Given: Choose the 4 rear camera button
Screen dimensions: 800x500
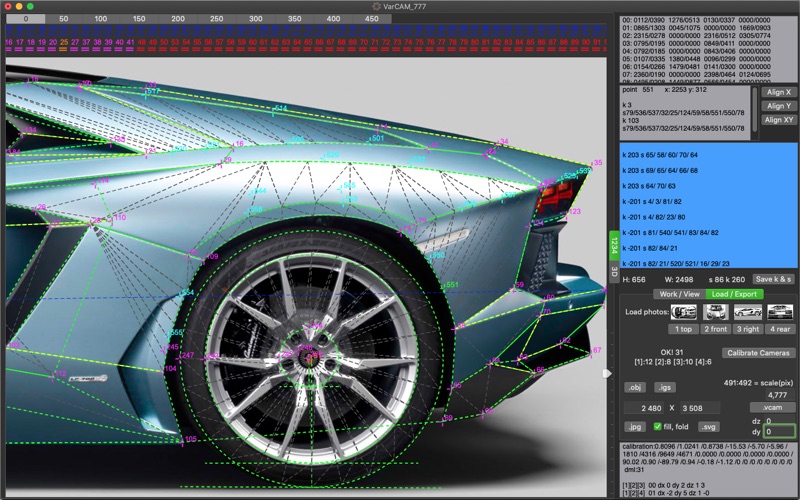Looking at the screenshot, I should click(780, 330).
